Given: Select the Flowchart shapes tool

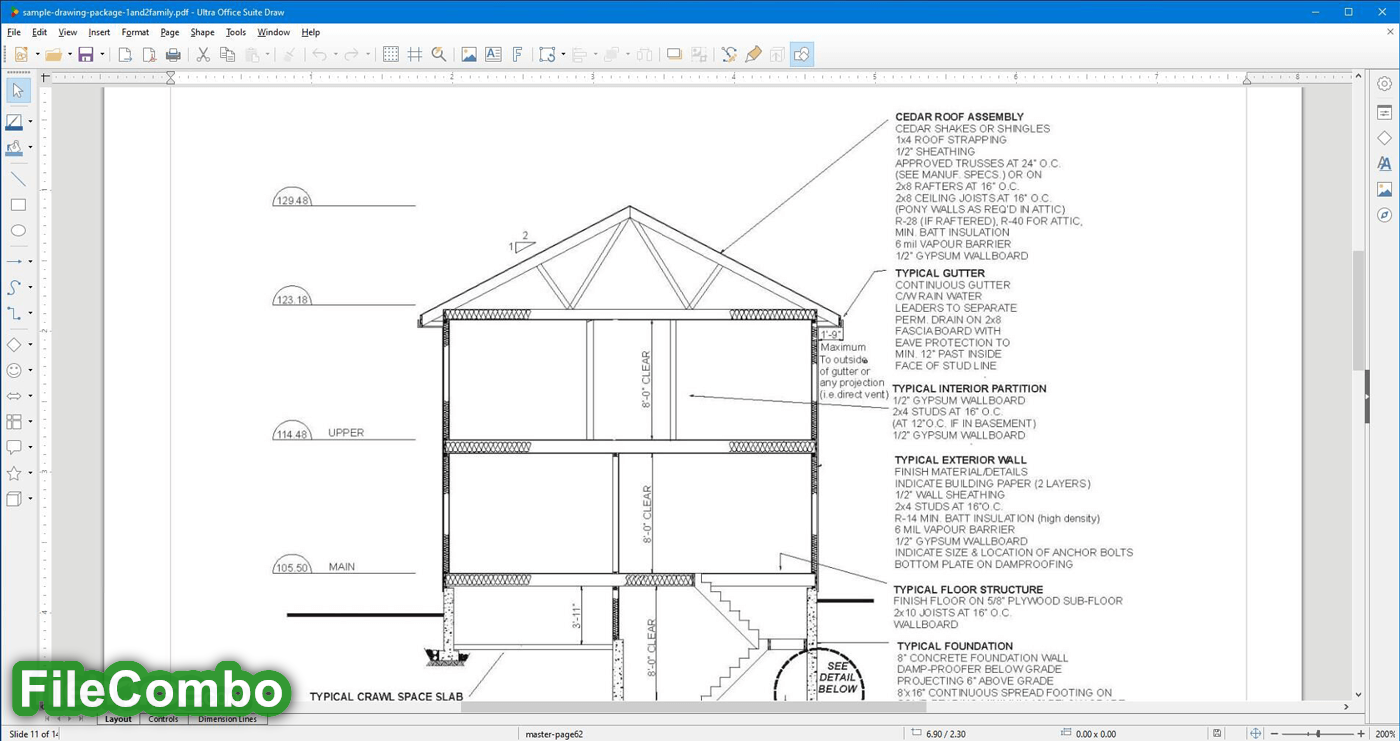Looking at the screenshot, I should [14, 422].
